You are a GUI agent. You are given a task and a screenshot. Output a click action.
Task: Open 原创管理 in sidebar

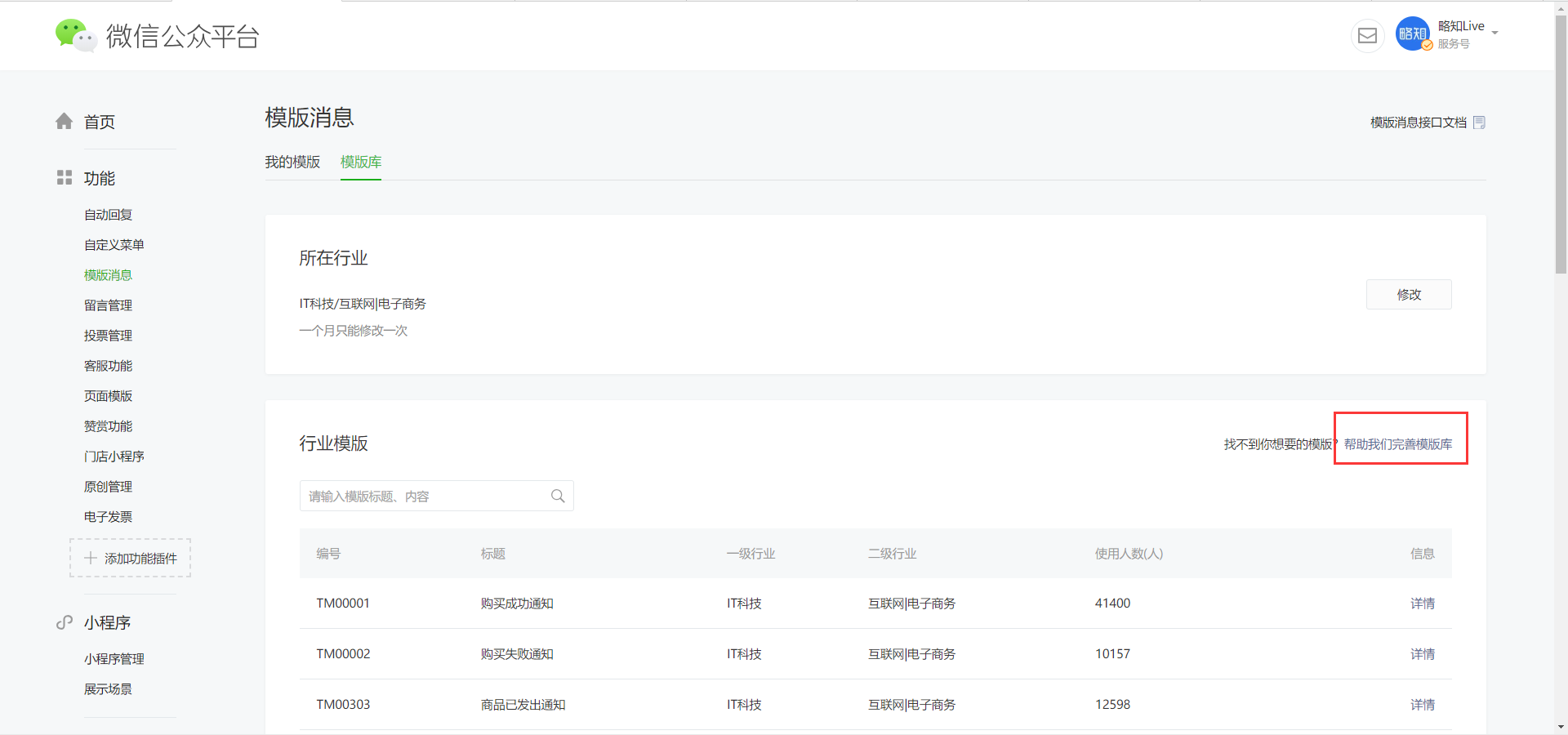point(108,487)
